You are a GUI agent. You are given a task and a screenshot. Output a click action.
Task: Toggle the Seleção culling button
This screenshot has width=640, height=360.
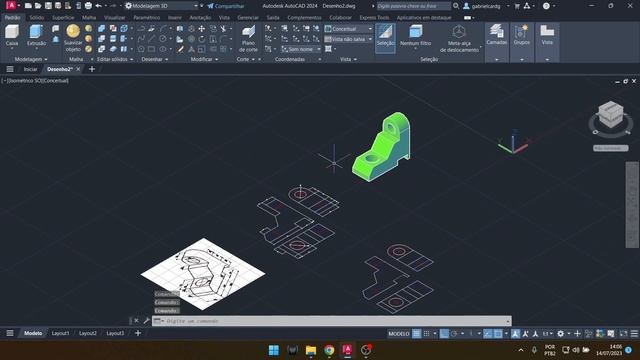[385, 38]
